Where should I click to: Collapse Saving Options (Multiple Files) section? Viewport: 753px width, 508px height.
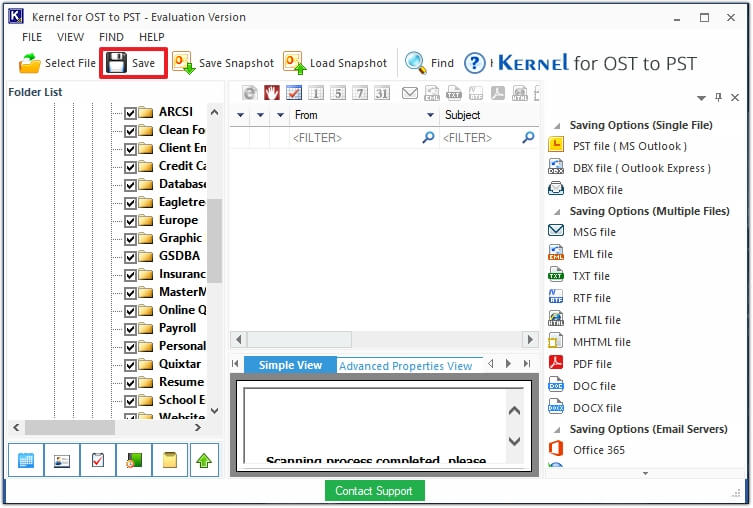click(557, 212)
